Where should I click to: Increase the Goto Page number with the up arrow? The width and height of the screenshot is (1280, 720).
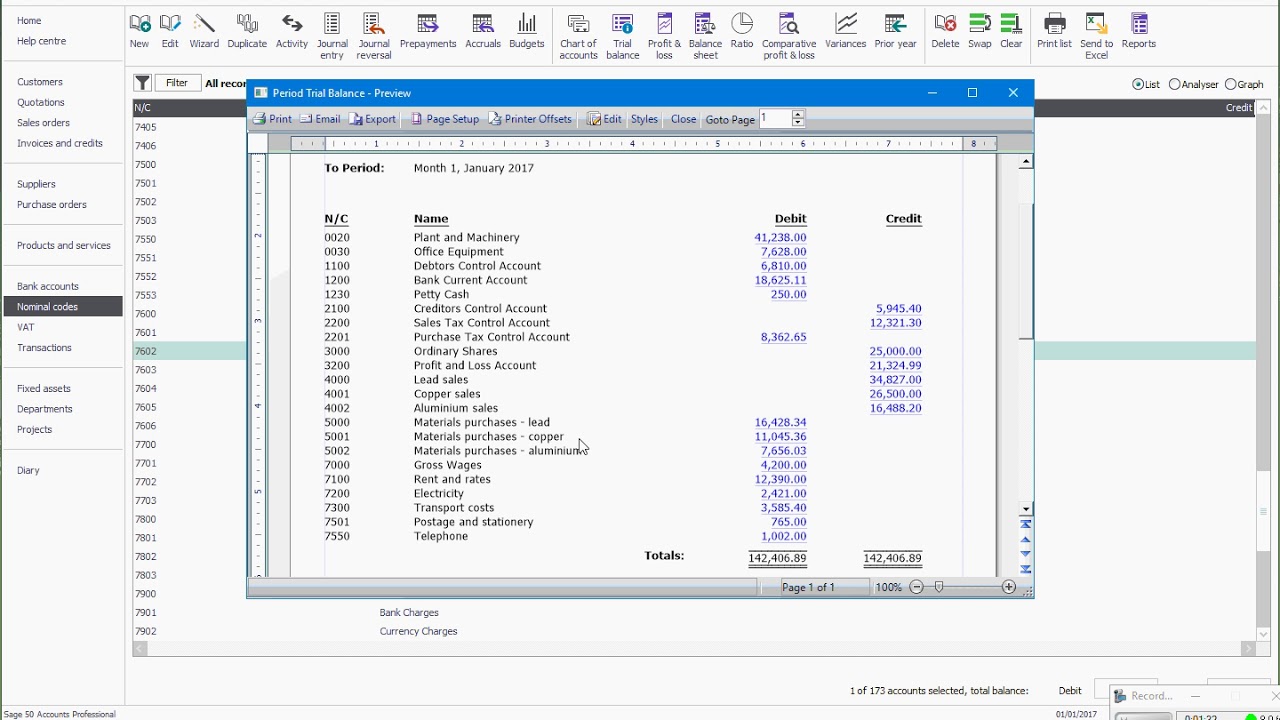tap(797, 115)
